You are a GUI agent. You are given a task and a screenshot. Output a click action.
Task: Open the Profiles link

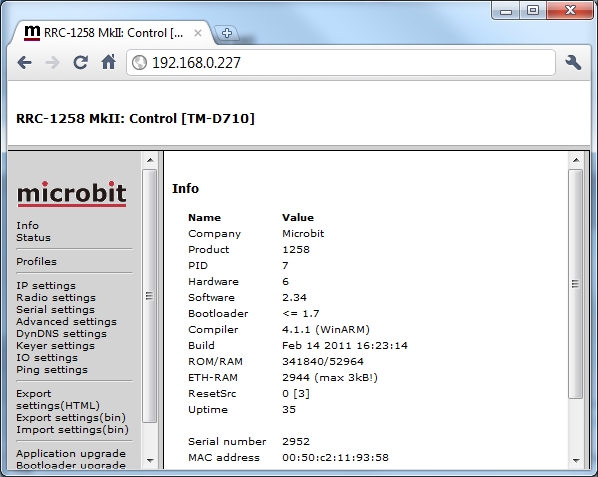(37, 262)
